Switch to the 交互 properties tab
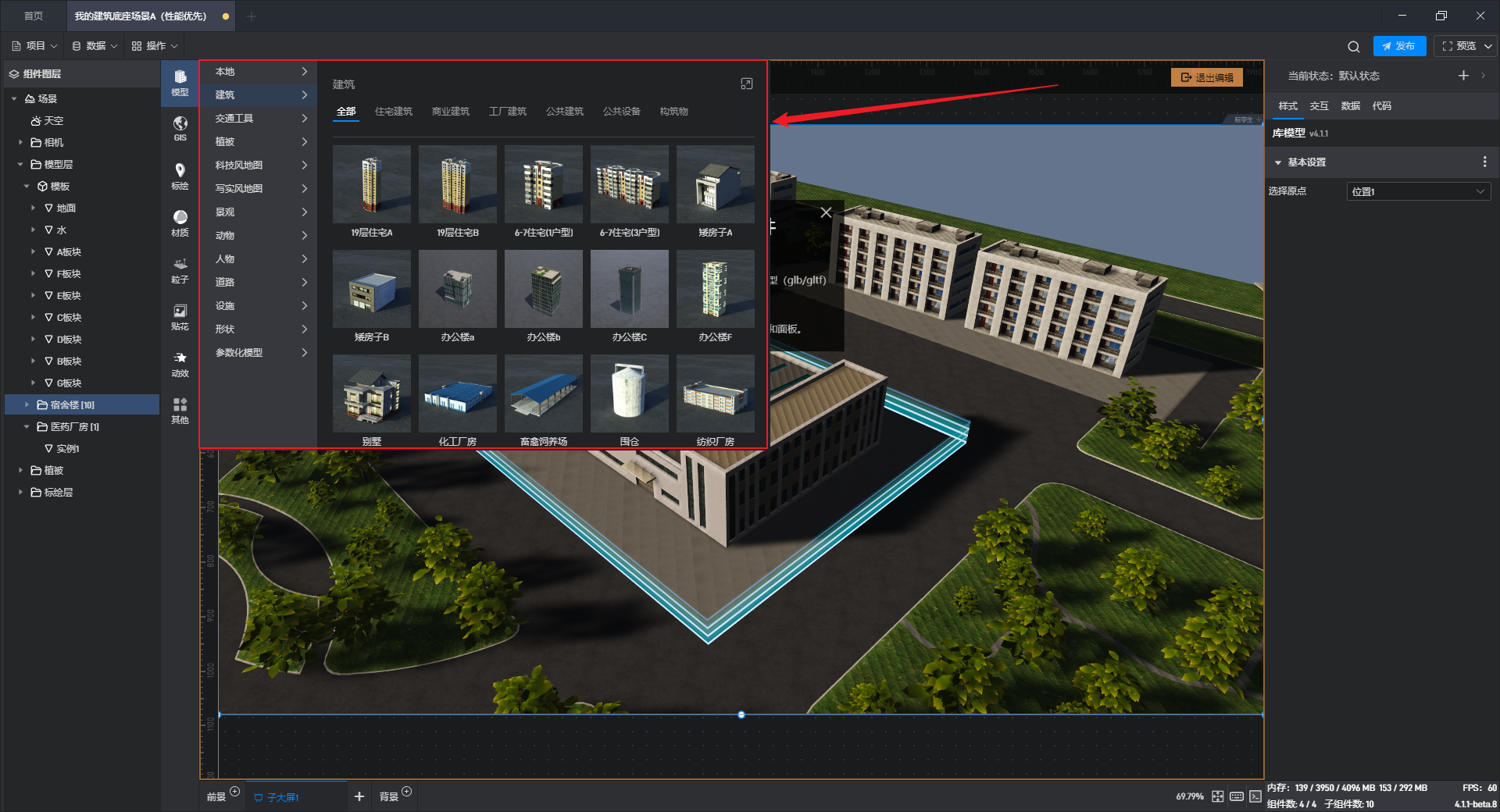The width and height of the screenshot is (1500, 812). pyautogui.click(x=1319, y=106)
